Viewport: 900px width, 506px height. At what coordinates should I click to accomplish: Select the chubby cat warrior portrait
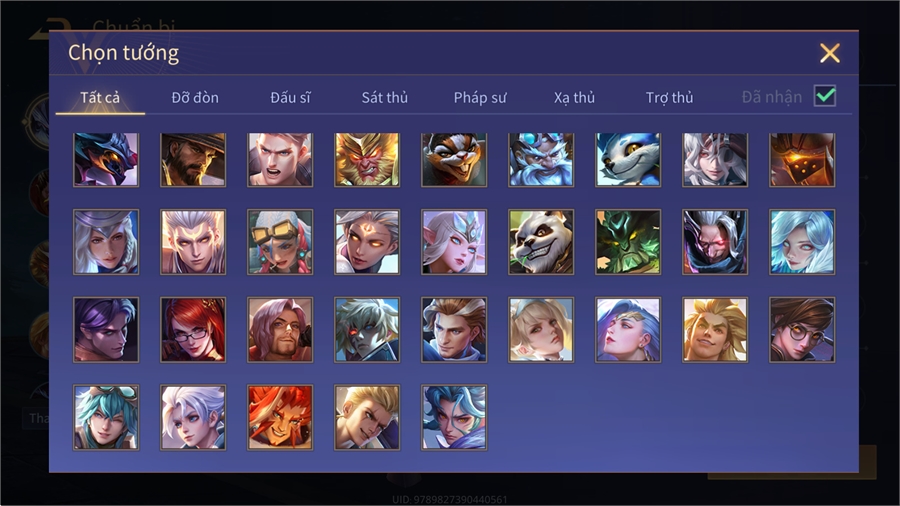(x=454, y=159)
